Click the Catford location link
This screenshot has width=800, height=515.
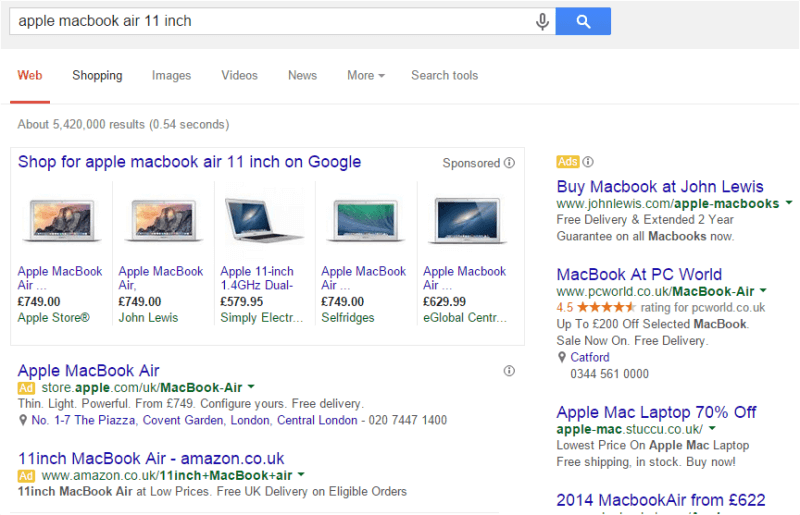point(590,357)
